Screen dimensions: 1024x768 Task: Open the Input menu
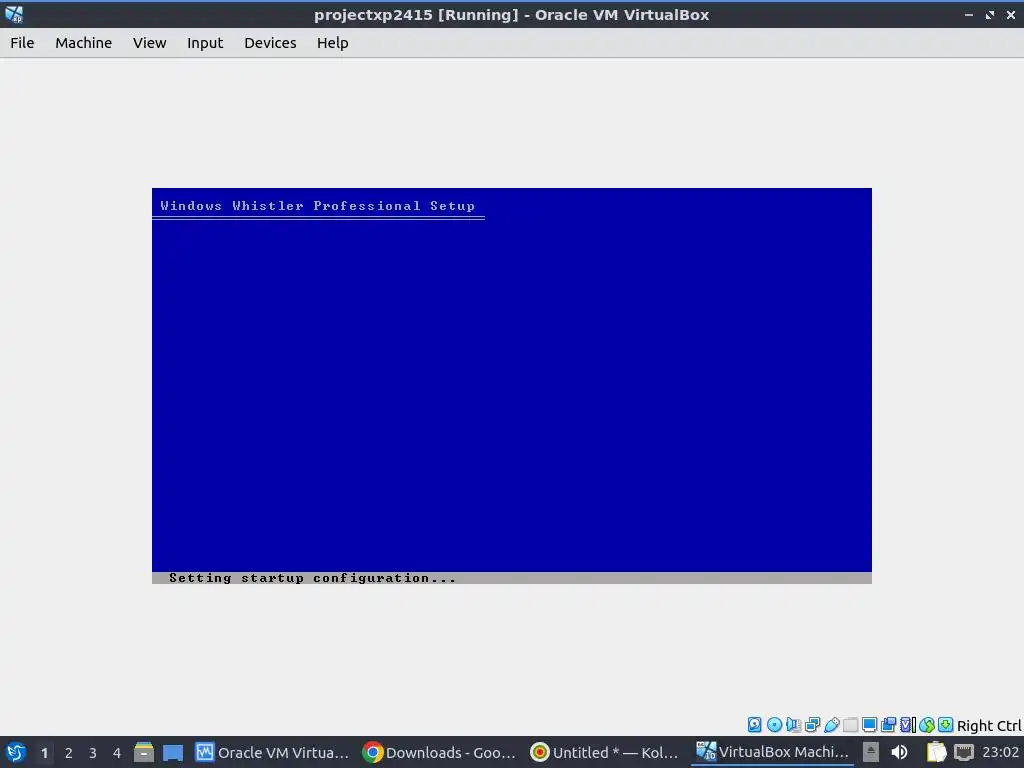(x=205, y=43)
